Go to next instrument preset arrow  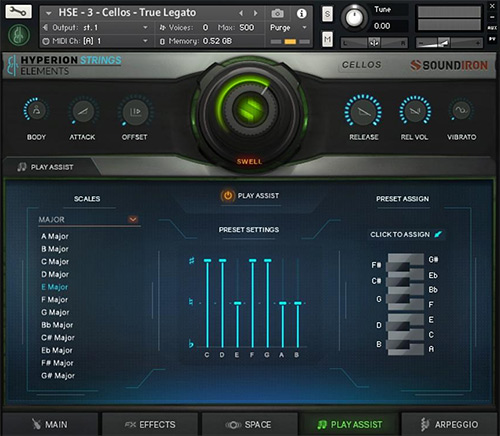click(255, 13)
